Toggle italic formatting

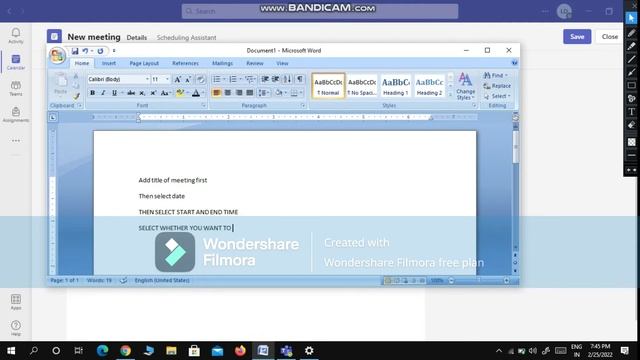[103, 93]
